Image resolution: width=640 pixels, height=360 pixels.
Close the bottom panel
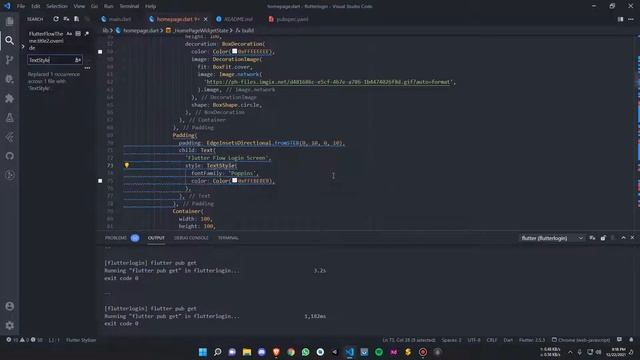pyautogui.click(x=632, y=238)
